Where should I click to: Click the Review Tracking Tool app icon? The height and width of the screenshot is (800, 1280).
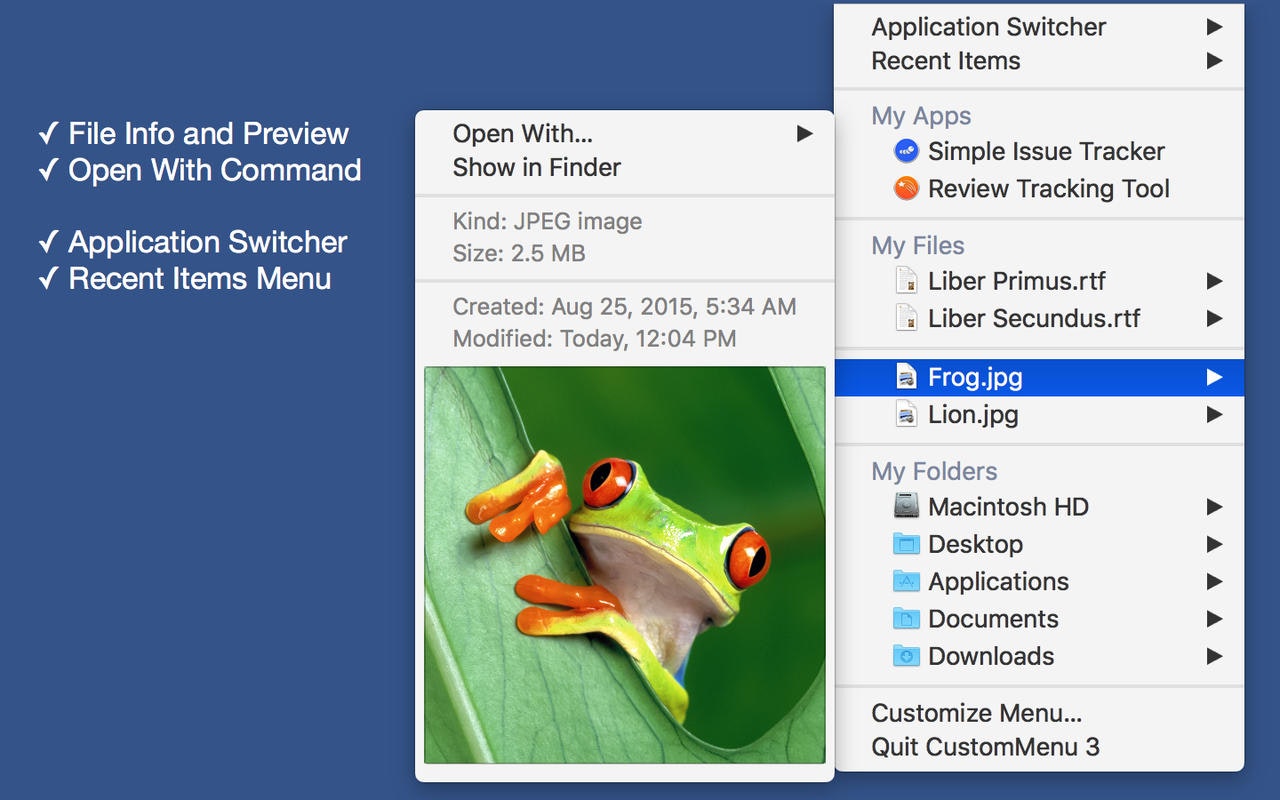[x=906, y=189]
